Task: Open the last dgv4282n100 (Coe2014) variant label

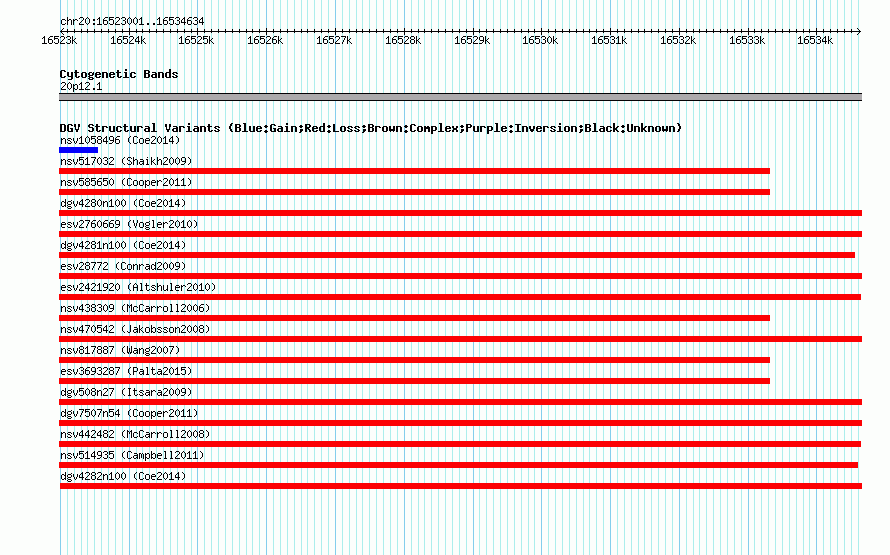Action: (x=123, y=476)
